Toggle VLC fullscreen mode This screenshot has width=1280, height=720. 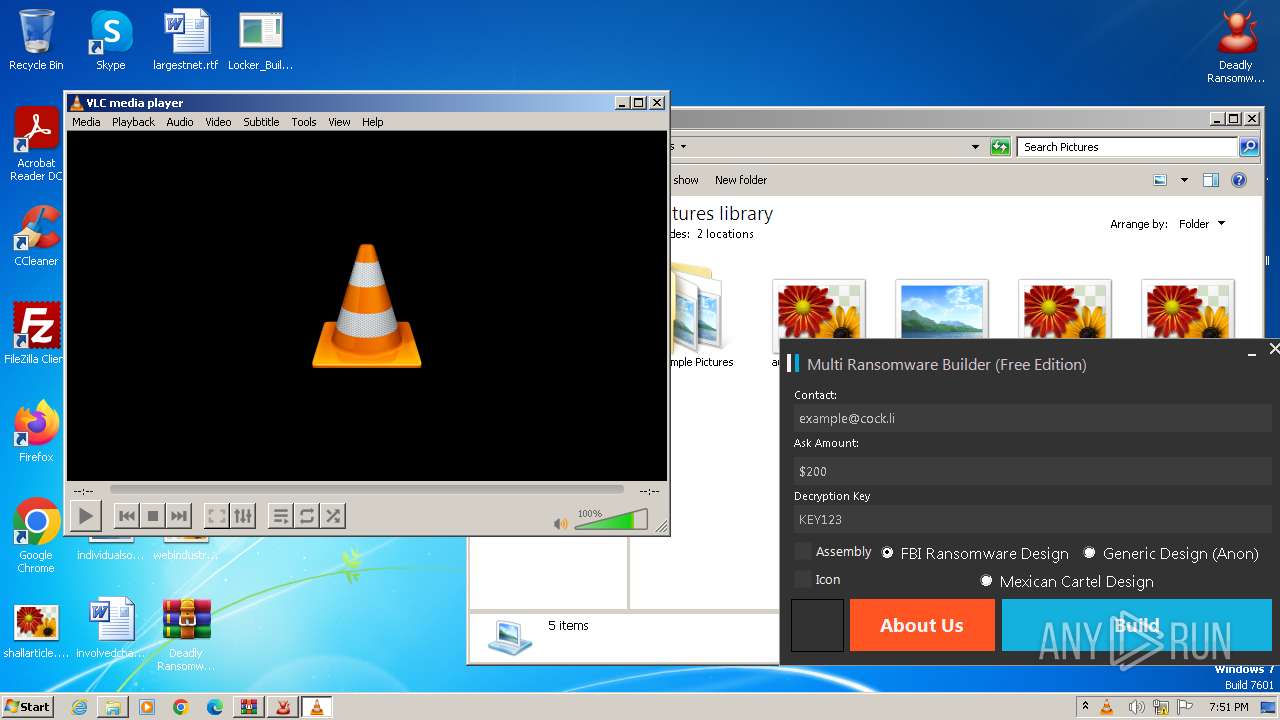tap(217, 516)
